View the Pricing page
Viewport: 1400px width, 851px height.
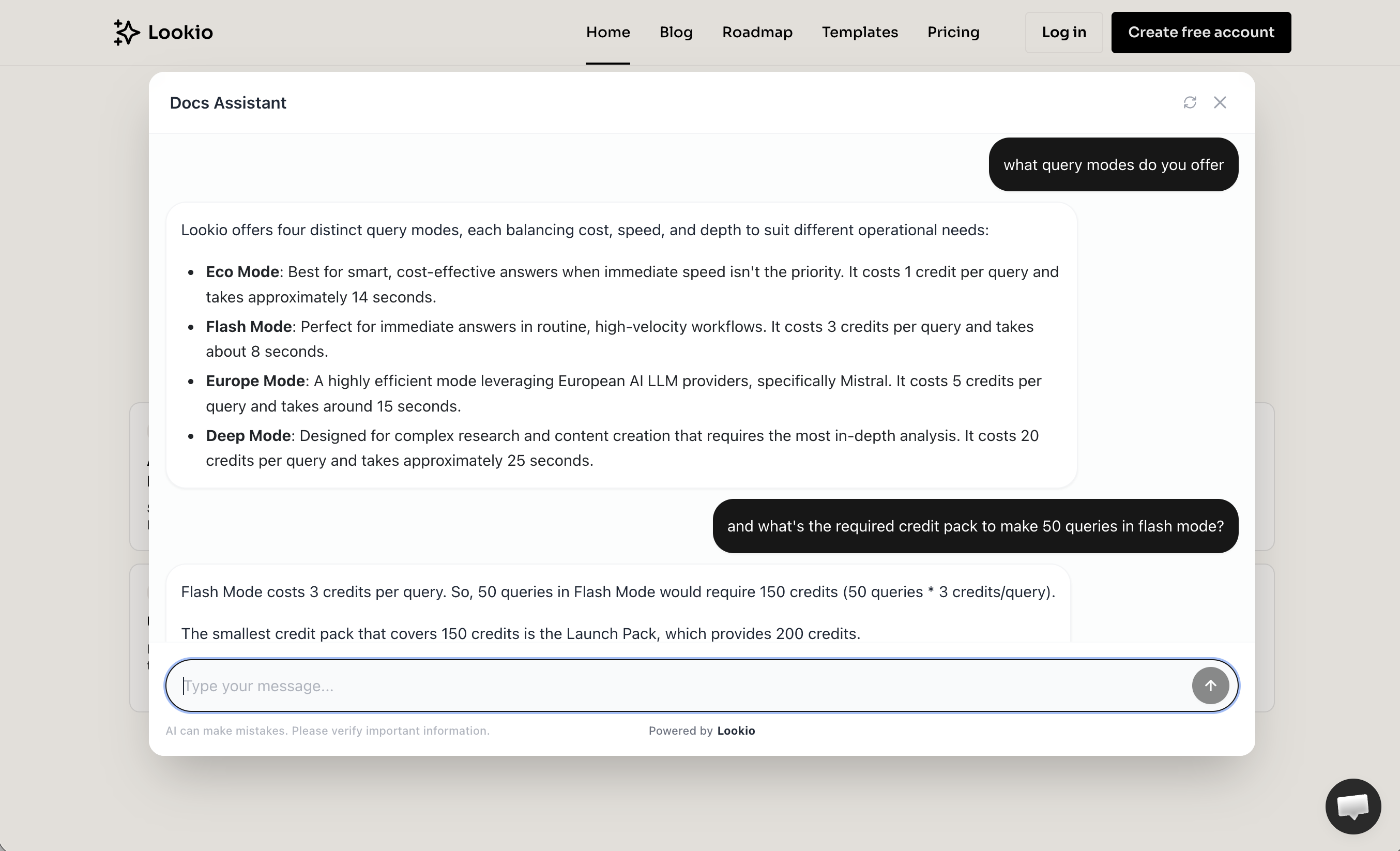point(953,33)
